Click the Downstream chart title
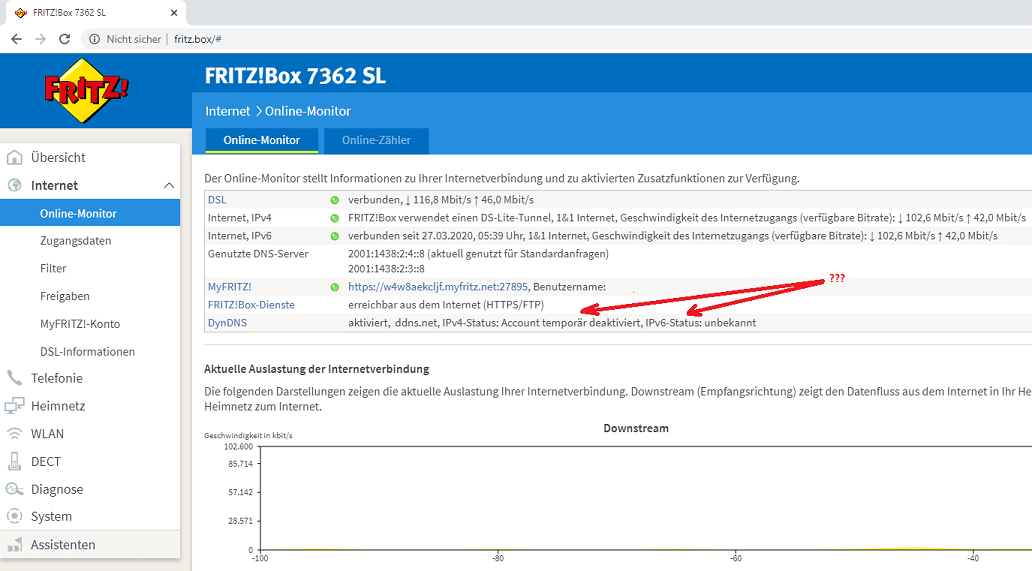This screenshot has height=571, width=1032. (636, 428)
